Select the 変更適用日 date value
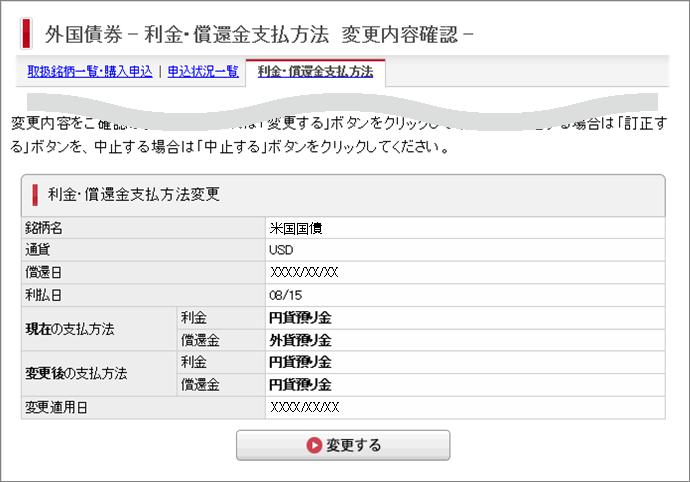This screenshot has width=690, height=482. 304,407
